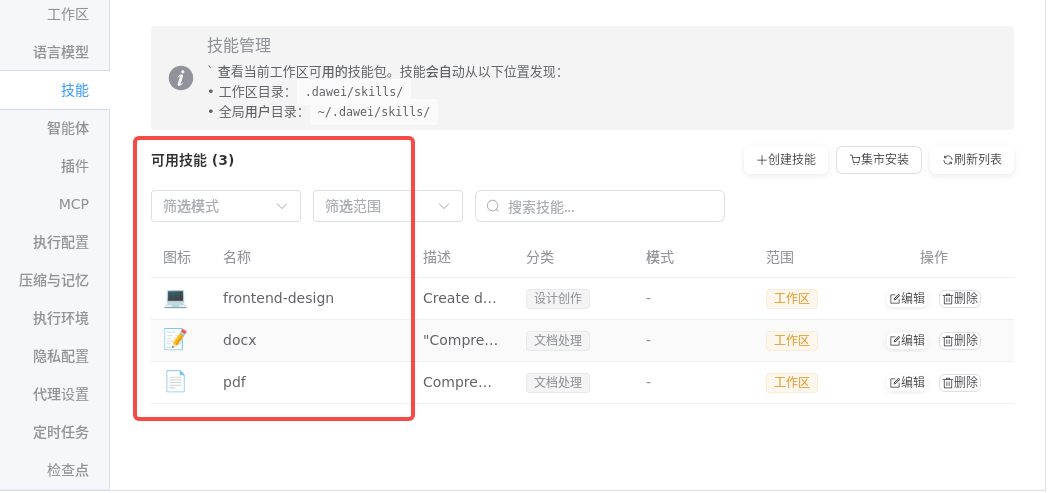
Task: Open the MCP settings tab
Action: (x=74, y=204)
